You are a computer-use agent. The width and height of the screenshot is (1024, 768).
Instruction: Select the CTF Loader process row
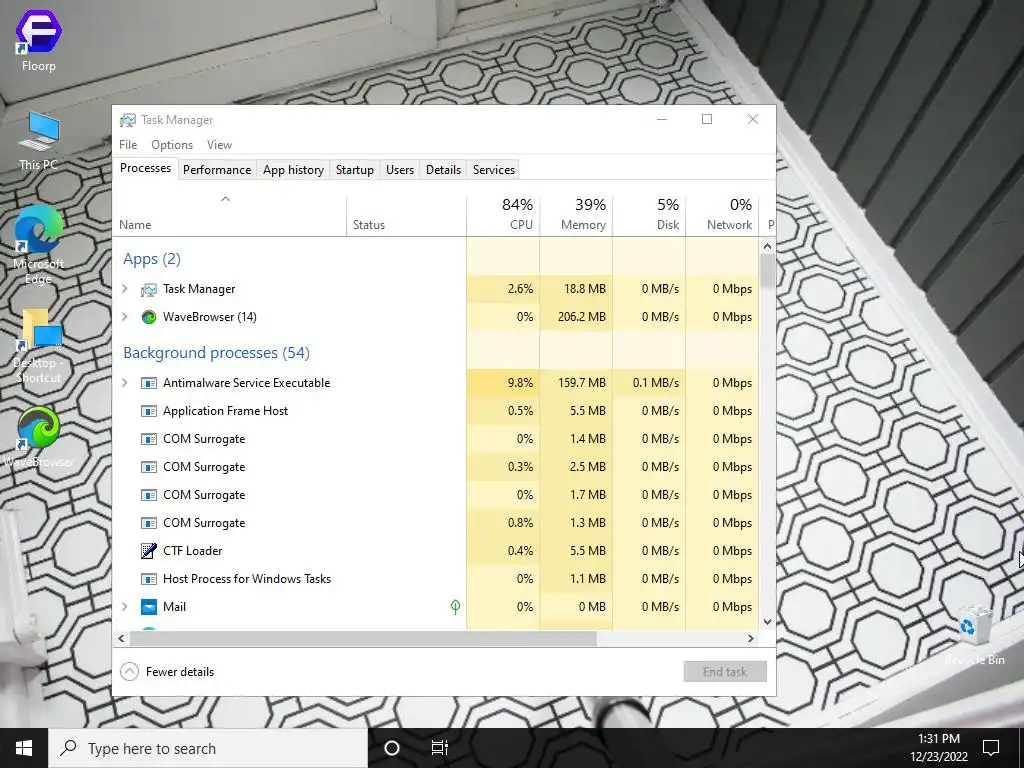[436, 551]
